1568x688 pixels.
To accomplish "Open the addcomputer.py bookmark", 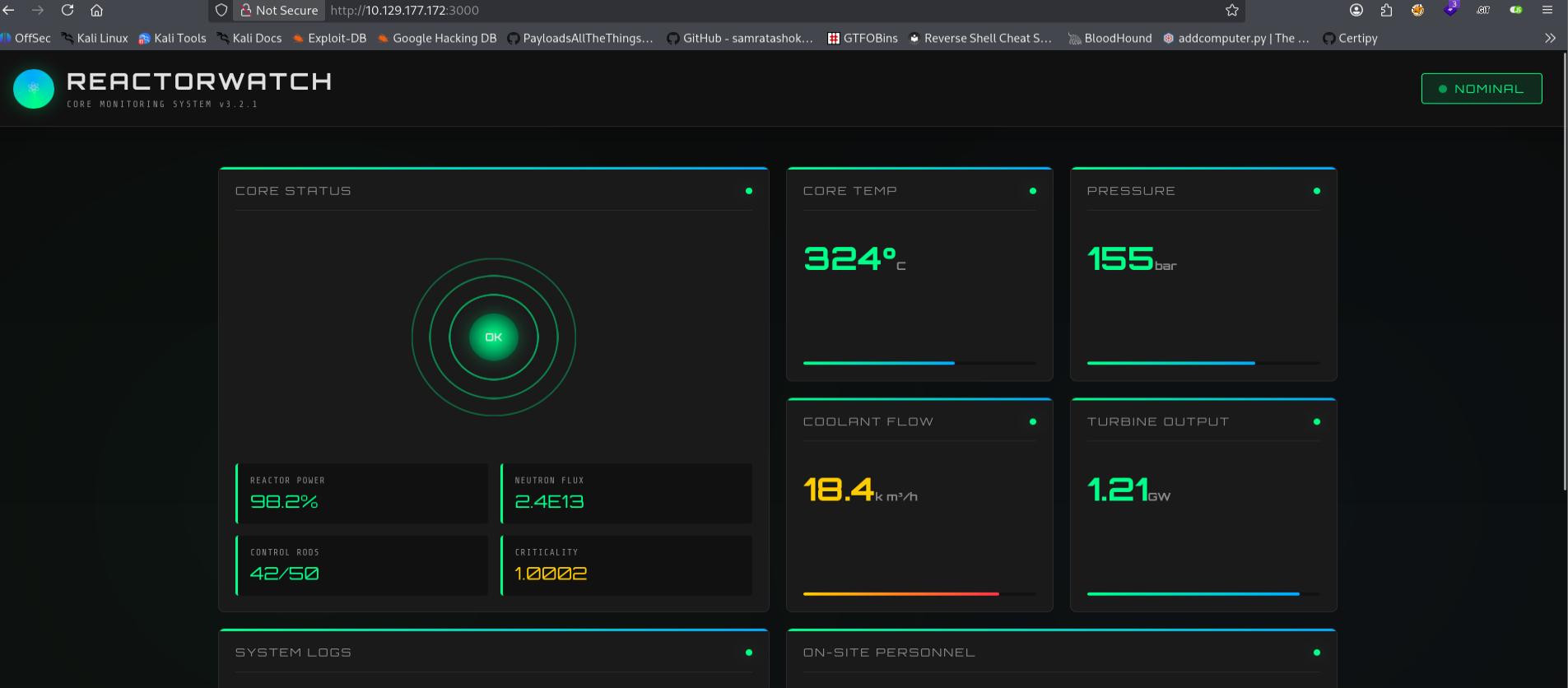I will [1236, 38].
